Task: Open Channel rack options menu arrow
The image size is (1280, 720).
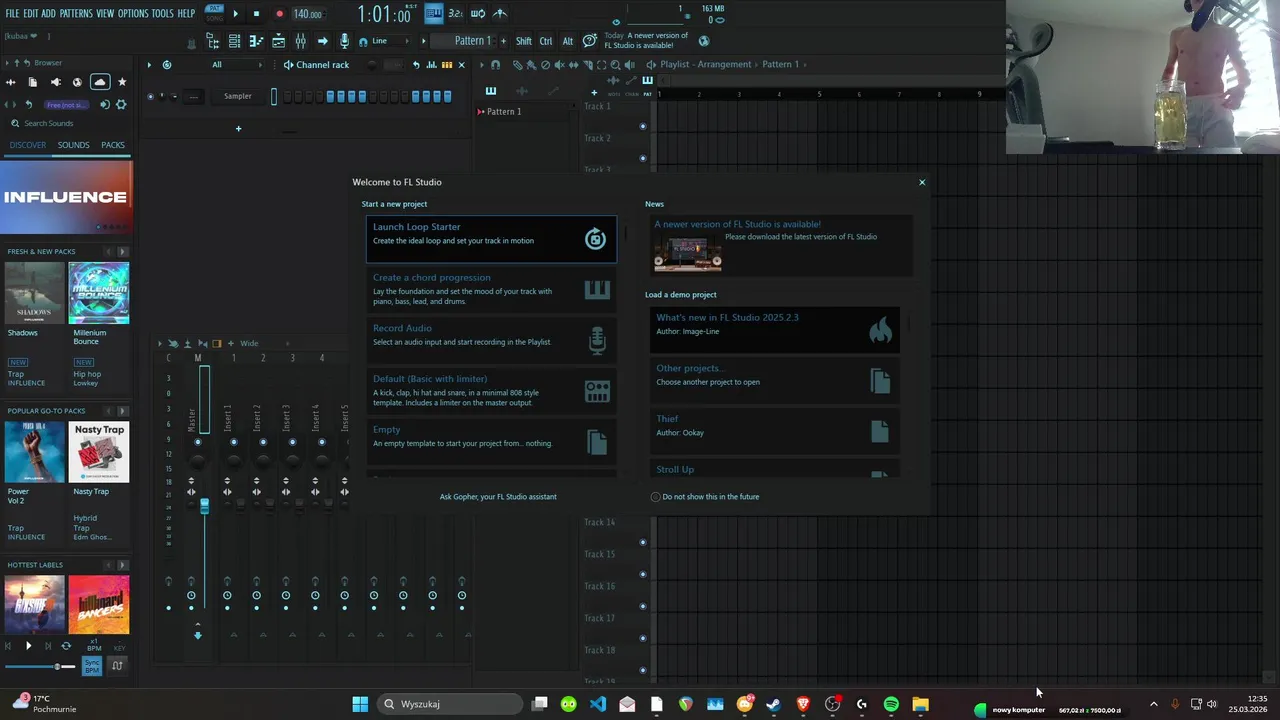Action: point(149,65)
